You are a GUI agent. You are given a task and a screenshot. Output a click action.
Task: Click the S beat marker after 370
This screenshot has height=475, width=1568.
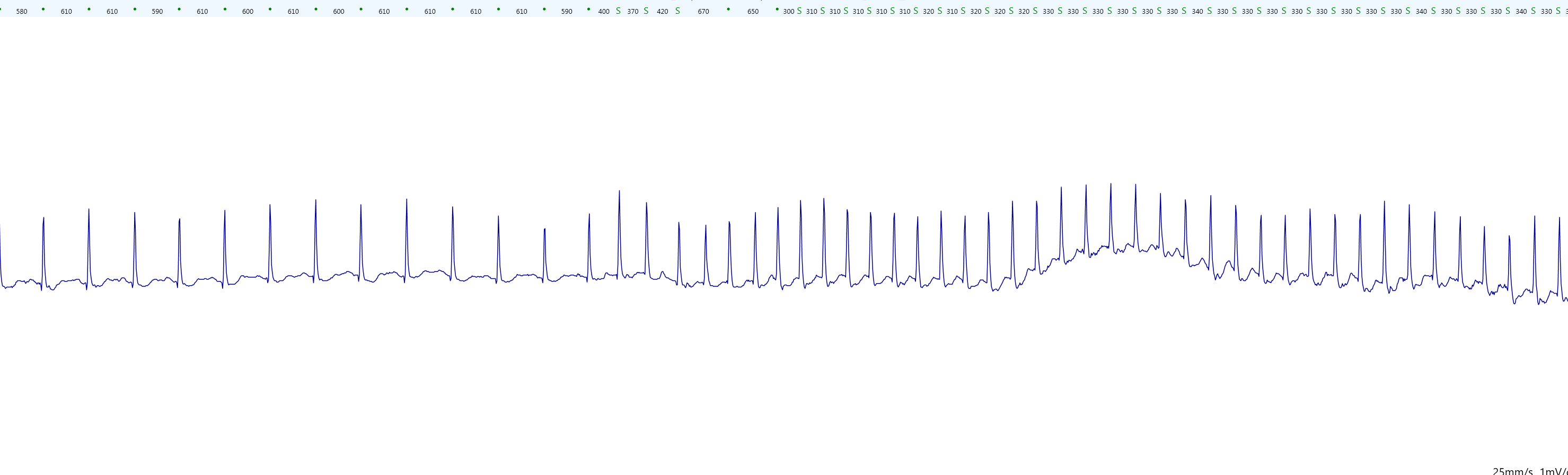point(646,11)
